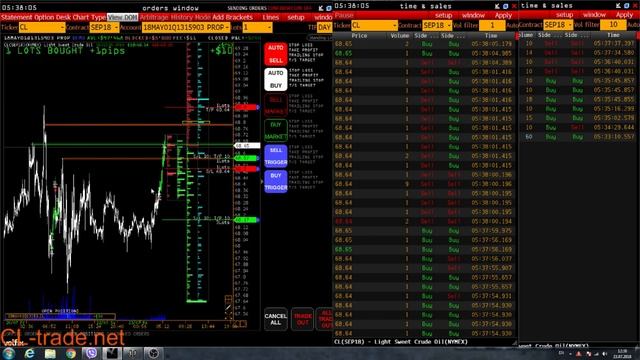Click Pause in first time & sales window

pos(344,15)
